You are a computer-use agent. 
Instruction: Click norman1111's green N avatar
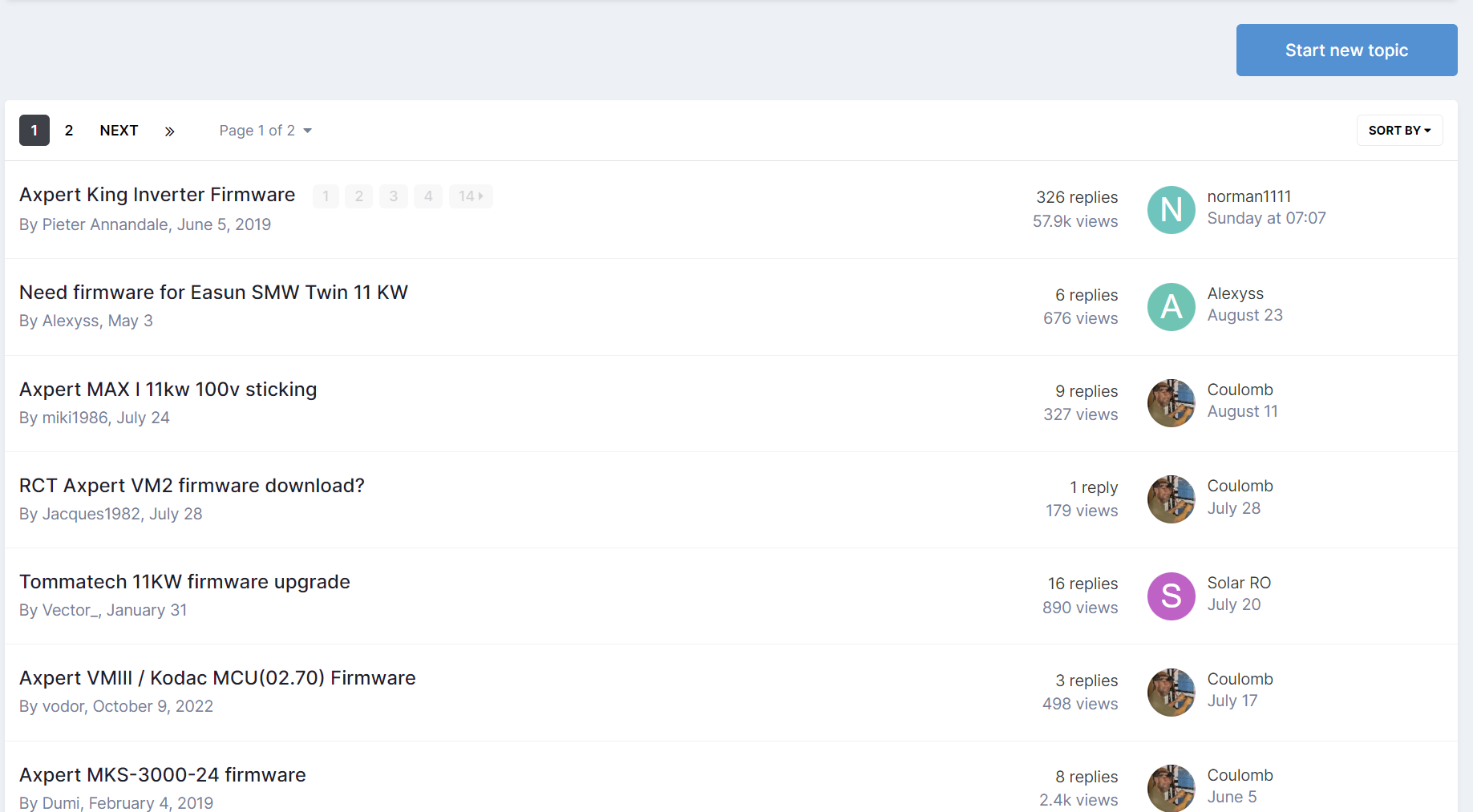point(1172,210)
